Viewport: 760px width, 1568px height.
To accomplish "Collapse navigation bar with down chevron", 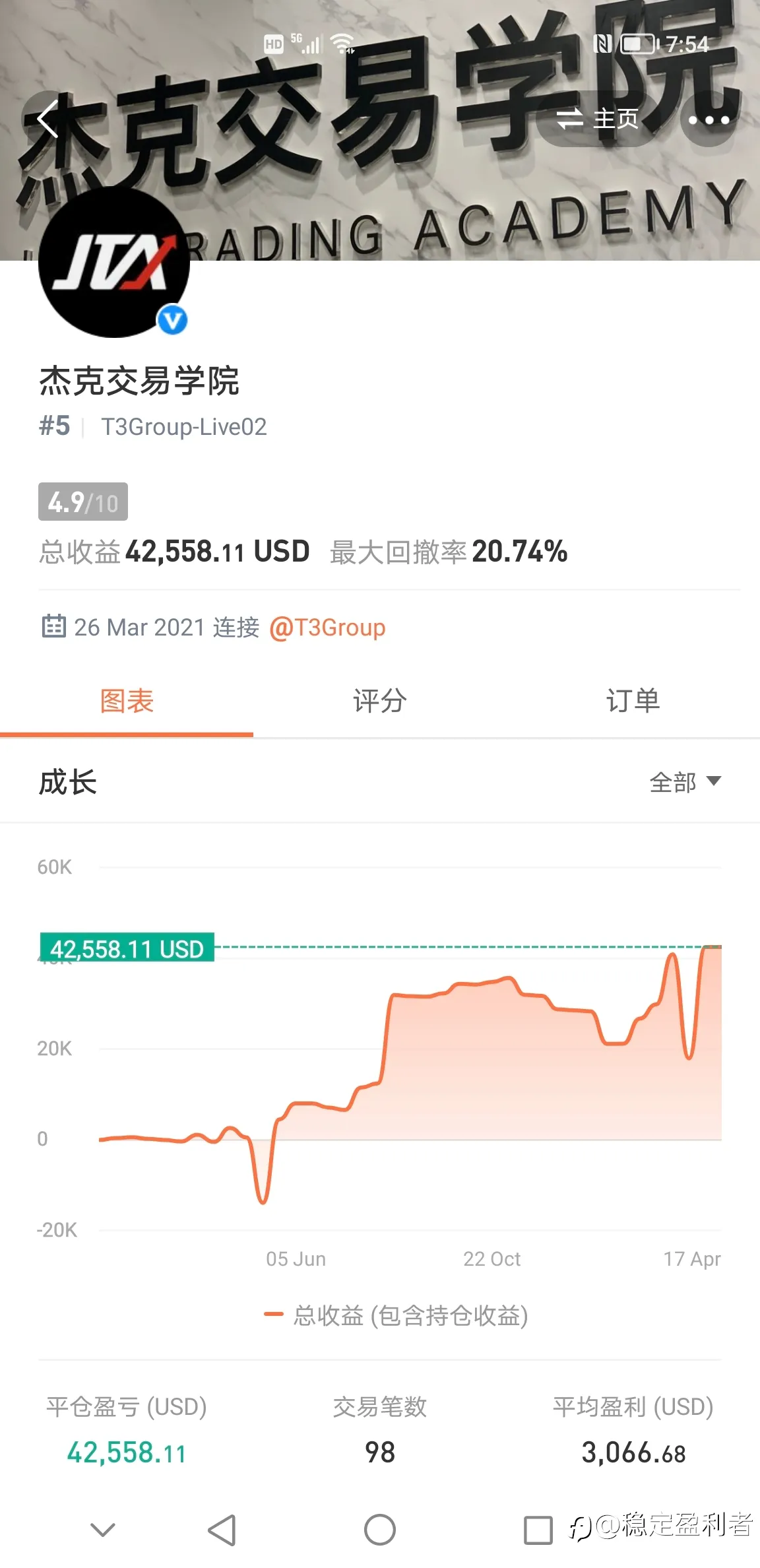I will (x=102, y=1530).
